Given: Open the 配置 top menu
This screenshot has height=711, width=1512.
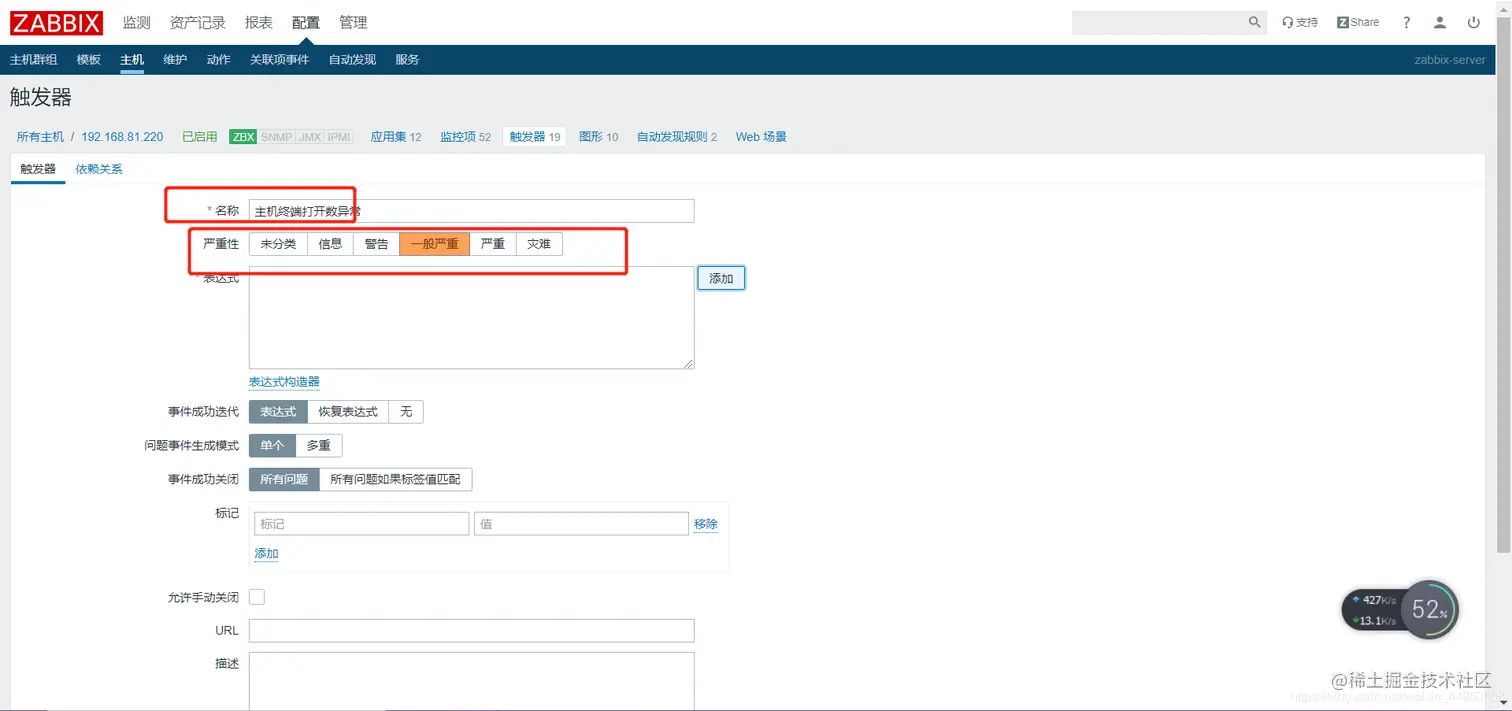Looking at the screenshot, I should coord(306,22).
